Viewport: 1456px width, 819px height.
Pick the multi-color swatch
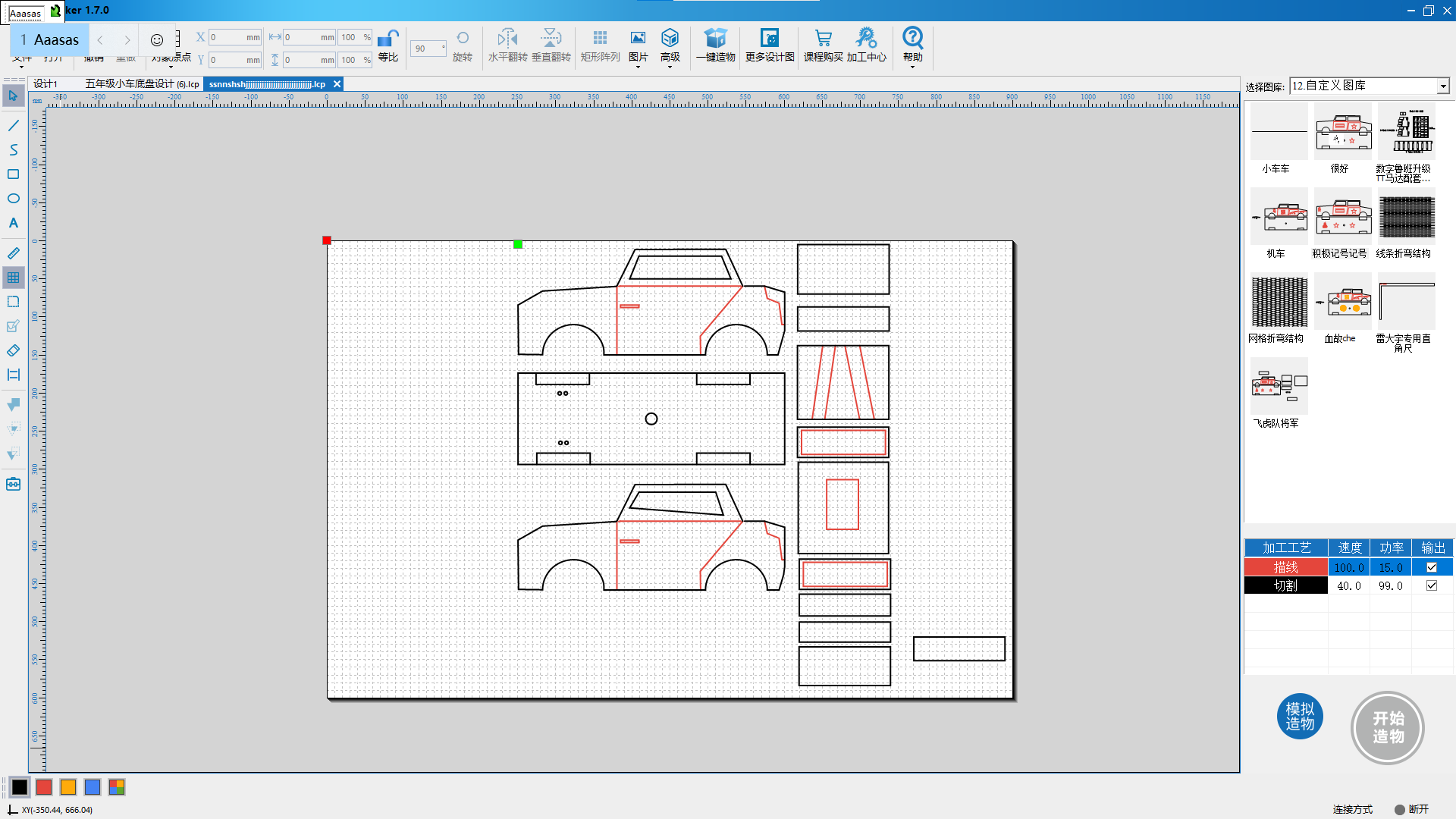[x=117, y=787]
